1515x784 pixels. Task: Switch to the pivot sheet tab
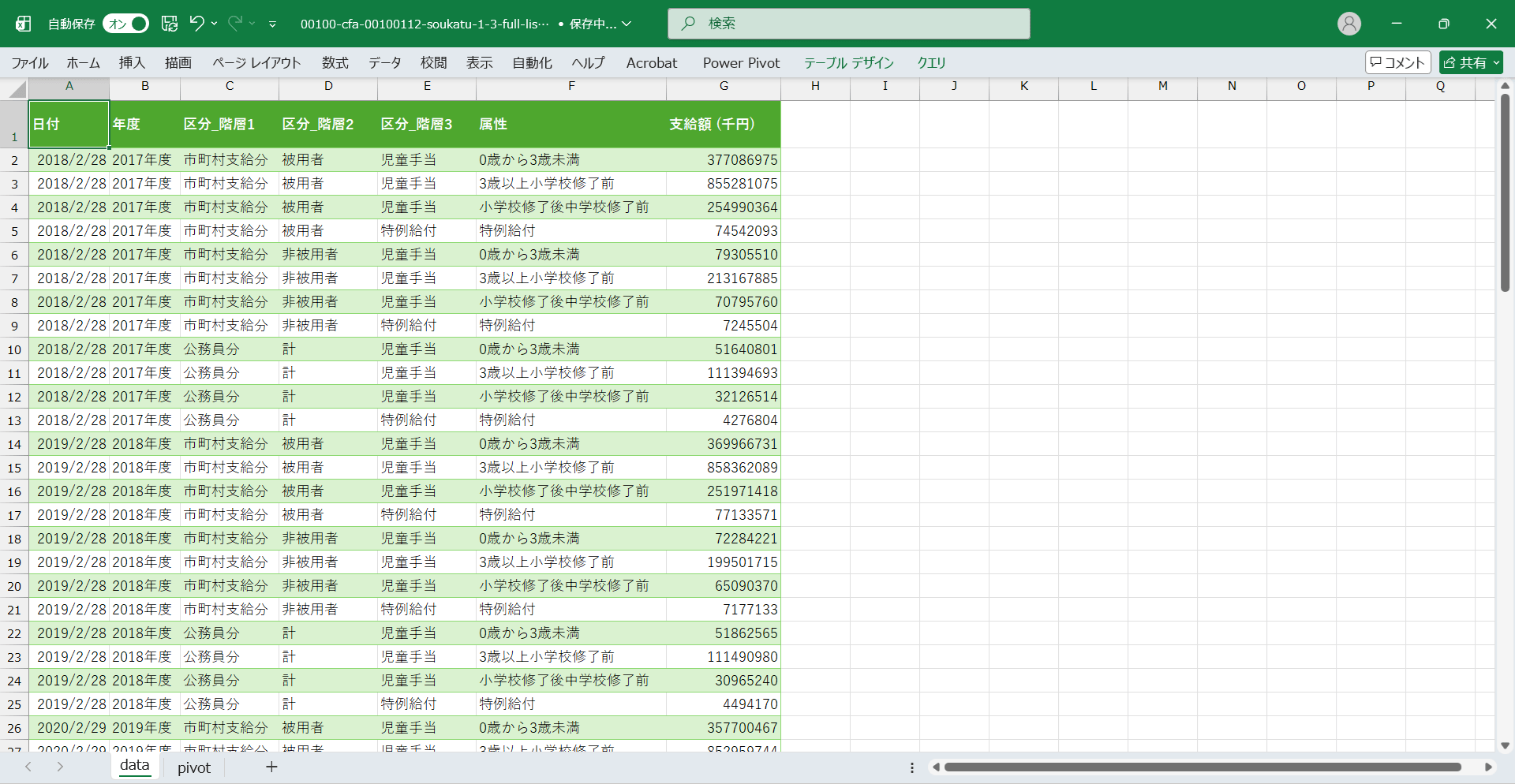click(x=194, y=767)
